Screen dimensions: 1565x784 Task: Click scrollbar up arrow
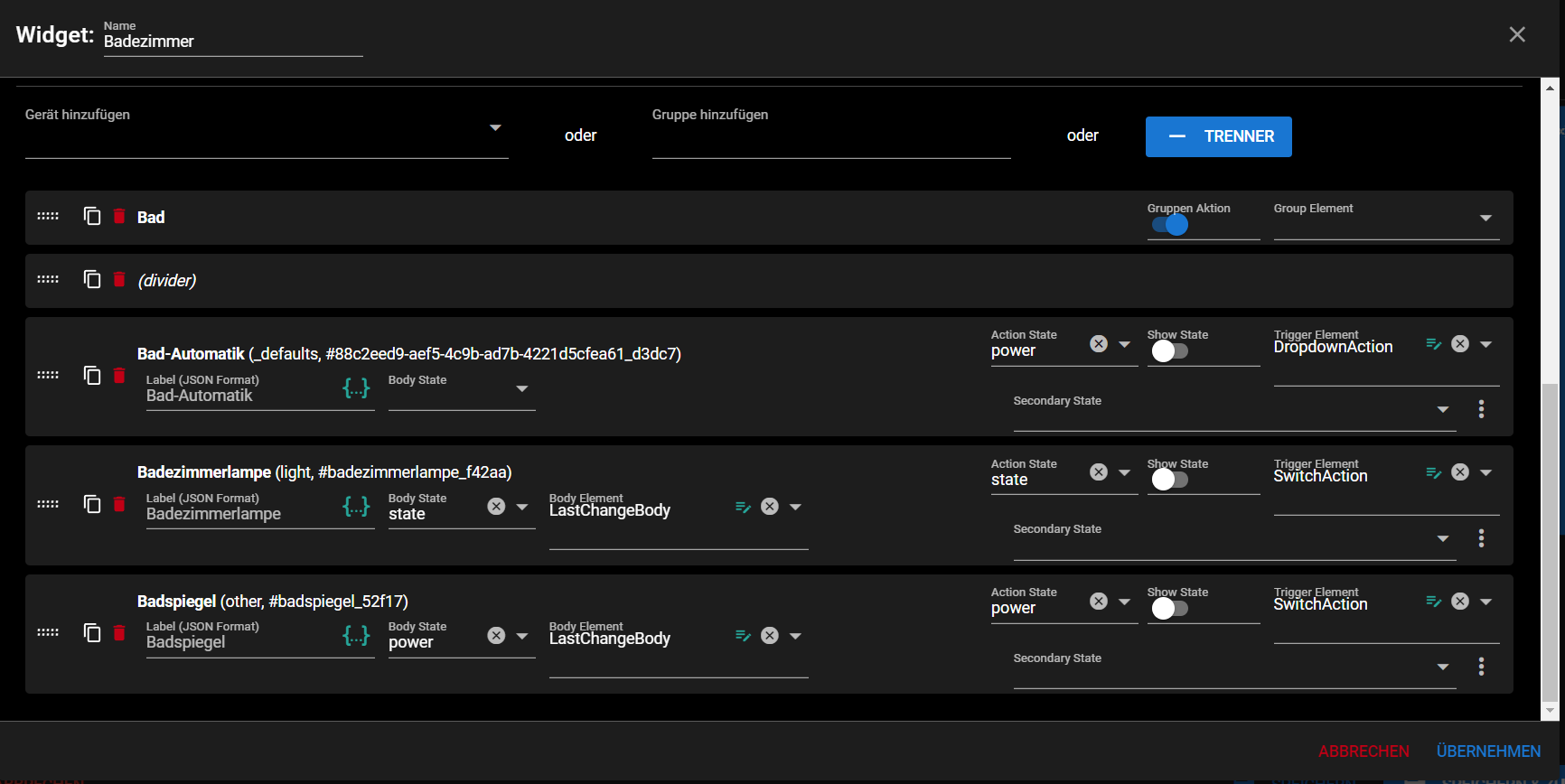(1551, 88)
